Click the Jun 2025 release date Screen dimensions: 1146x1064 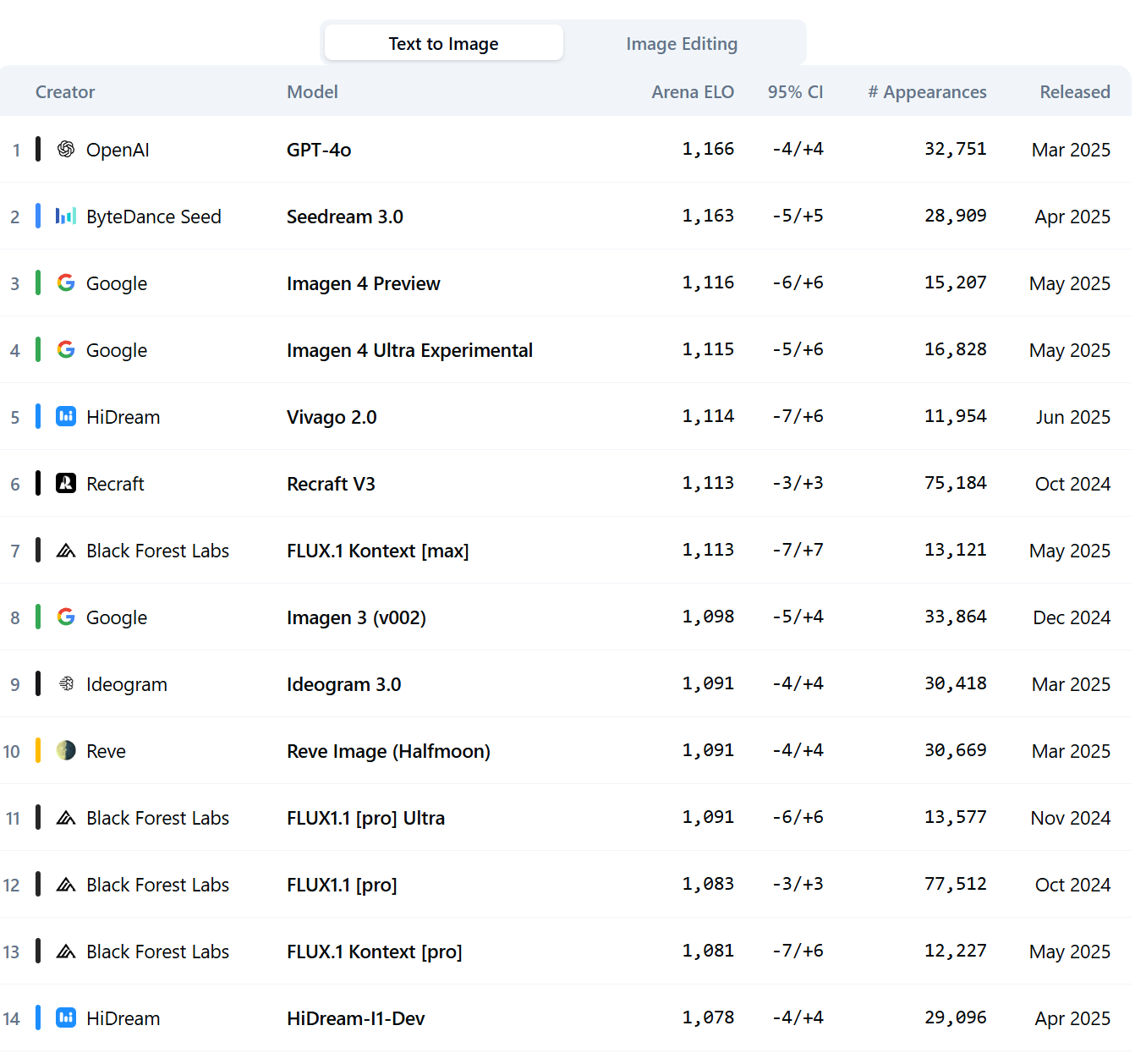[x=1072, y=417]
